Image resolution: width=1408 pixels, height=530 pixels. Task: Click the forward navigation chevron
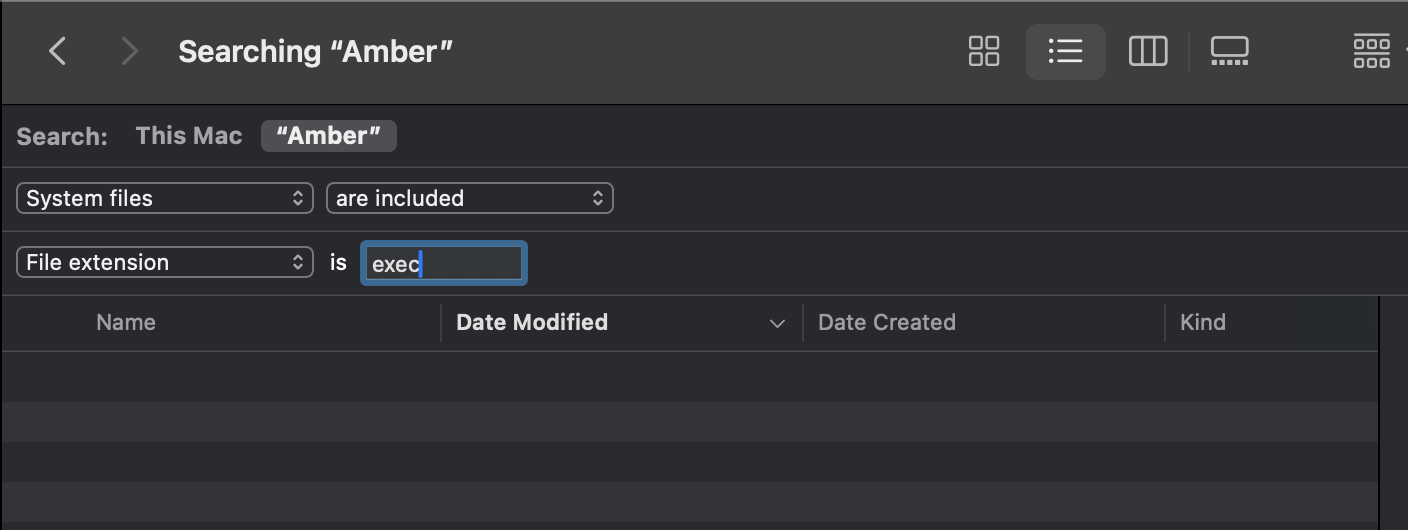[x=128, y=51]
